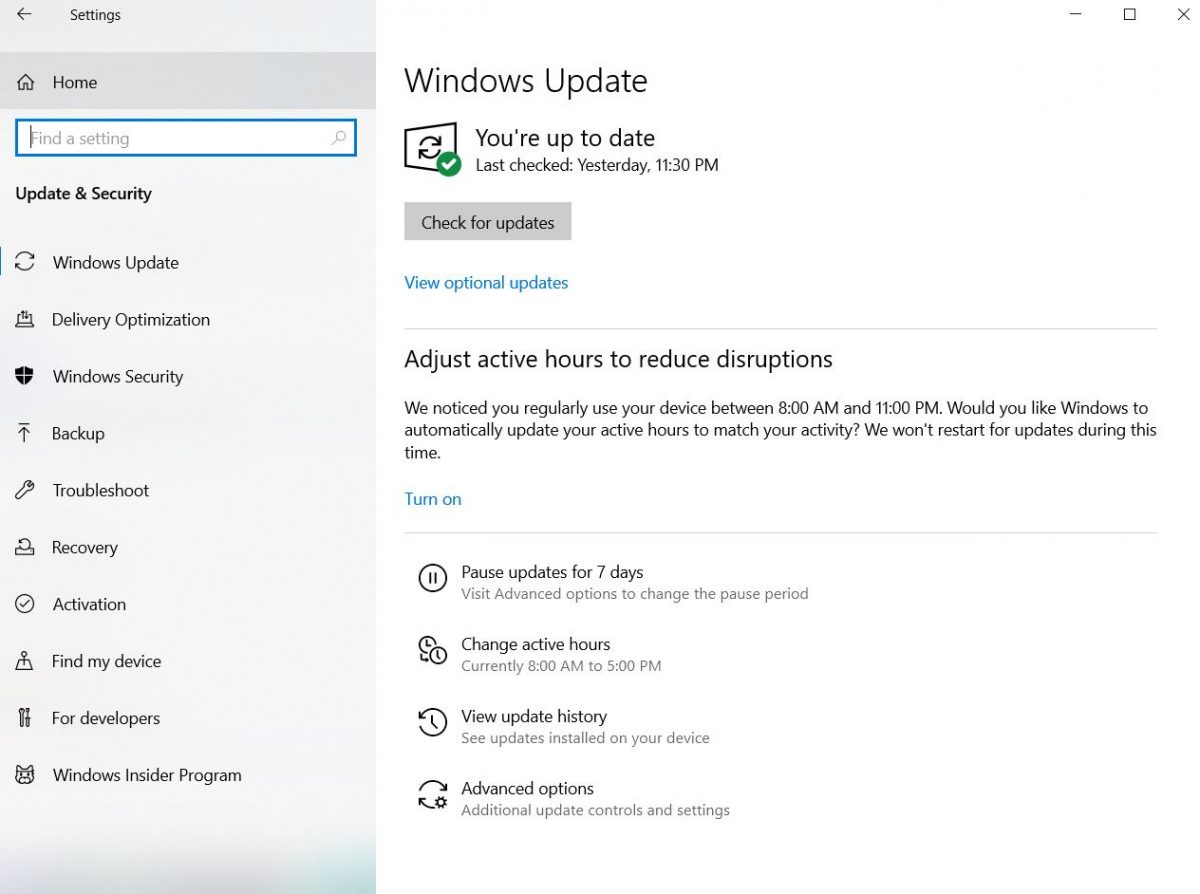The height and width of the screenshot is (894, 1200).
Task: Click Turn on for automatic active hours
Action: [433, 498]
